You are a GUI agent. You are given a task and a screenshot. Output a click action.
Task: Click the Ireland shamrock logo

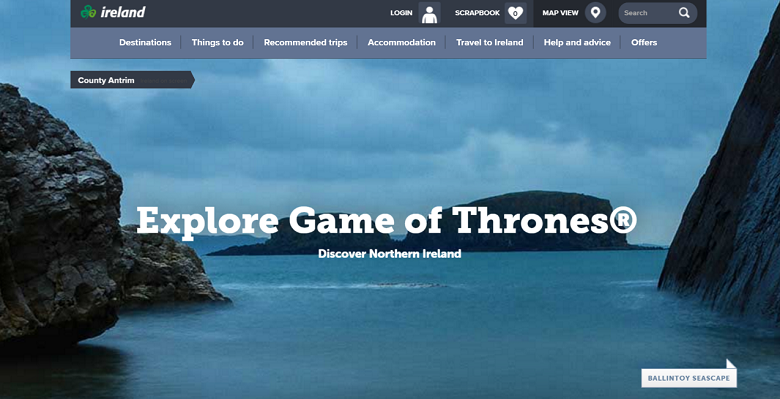pos(89,12)
